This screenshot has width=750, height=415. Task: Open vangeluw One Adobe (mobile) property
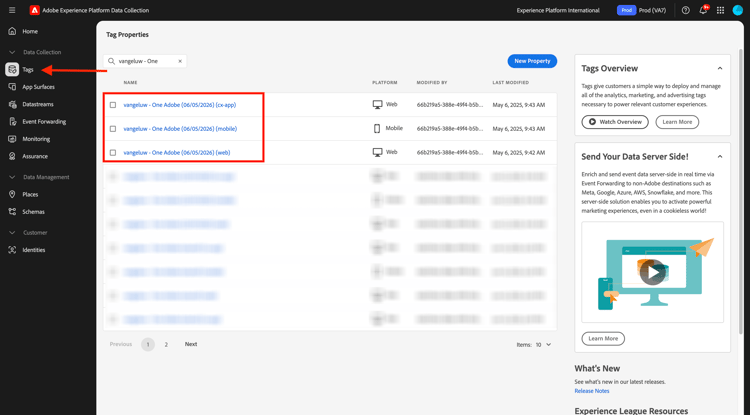(x=180, y=129)
